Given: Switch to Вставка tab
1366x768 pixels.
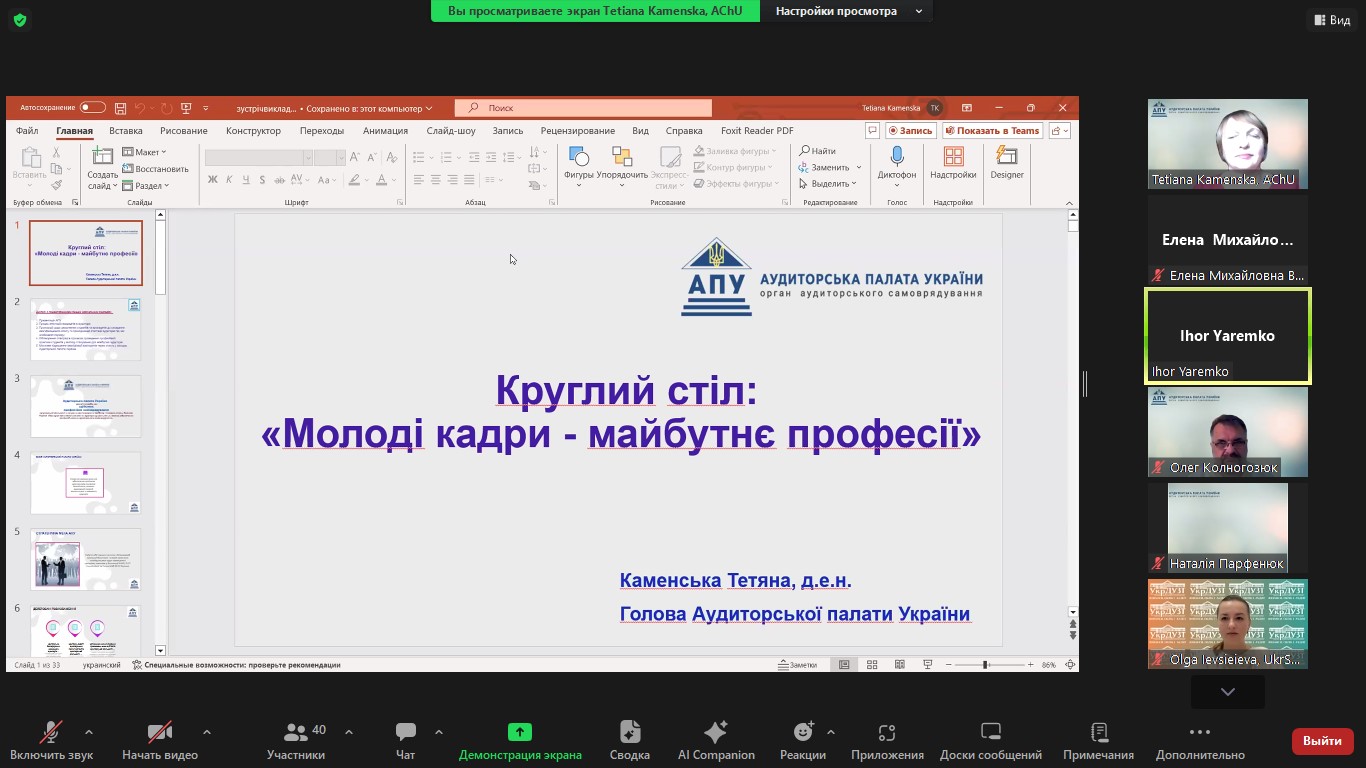Looking at the screenshot, I should point(126,131).
